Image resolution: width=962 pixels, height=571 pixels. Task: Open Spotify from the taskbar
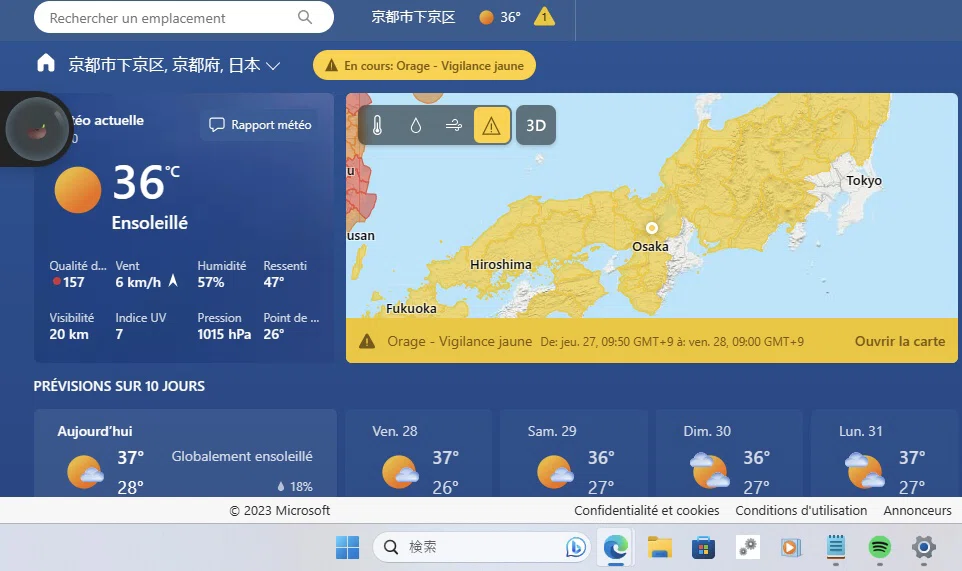click(879, 546)
